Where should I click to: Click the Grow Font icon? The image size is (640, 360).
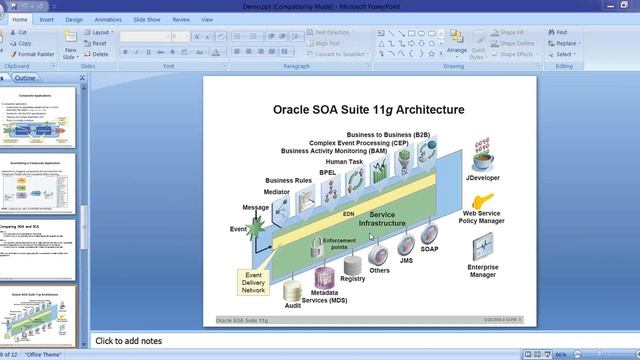click(197, 37)
